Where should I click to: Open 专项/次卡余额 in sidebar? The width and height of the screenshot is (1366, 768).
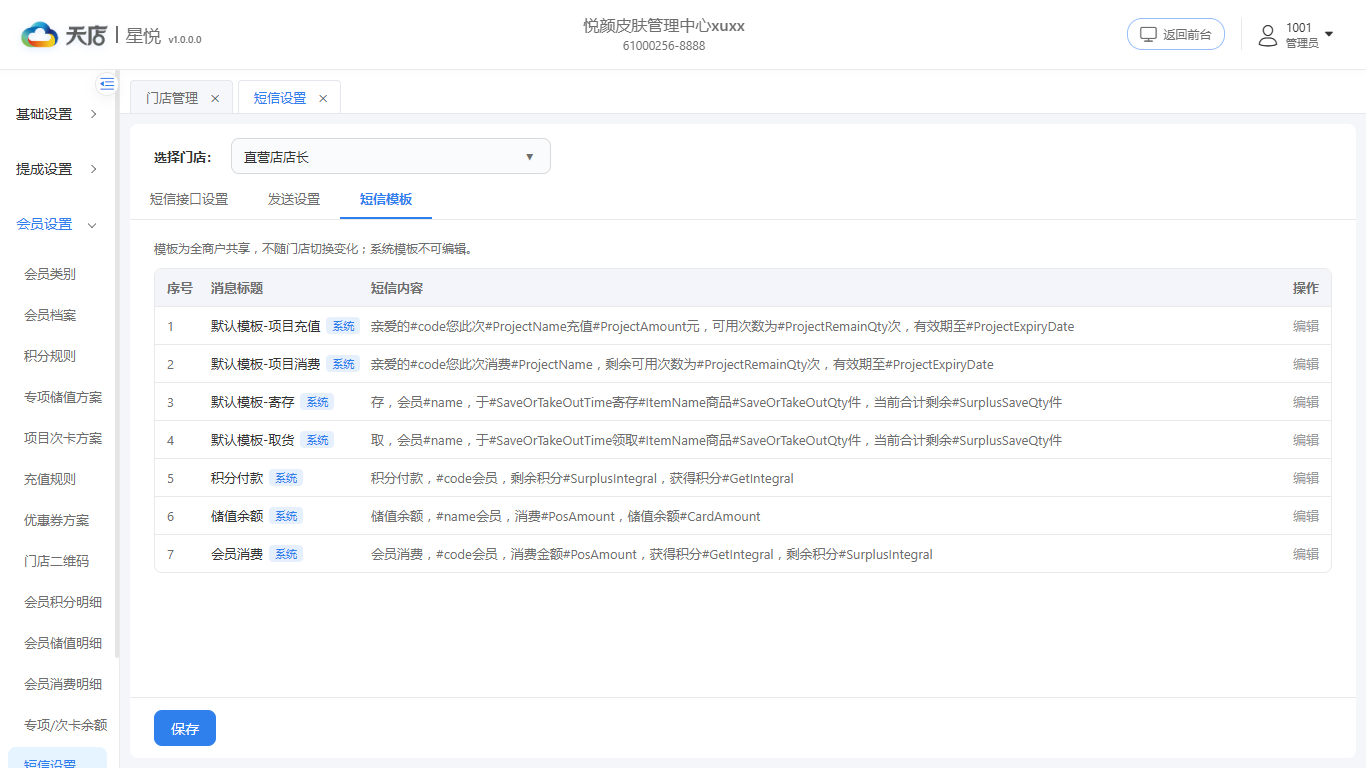pyautogui.click(x=66, y=725)
